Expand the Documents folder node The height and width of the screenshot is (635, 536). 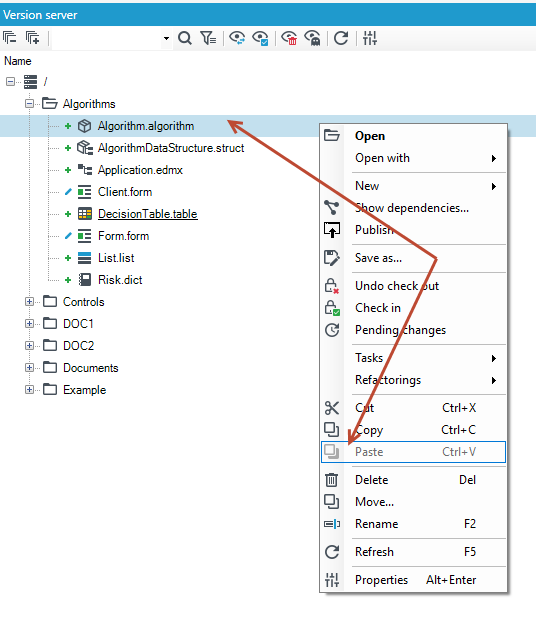(29, 368)
